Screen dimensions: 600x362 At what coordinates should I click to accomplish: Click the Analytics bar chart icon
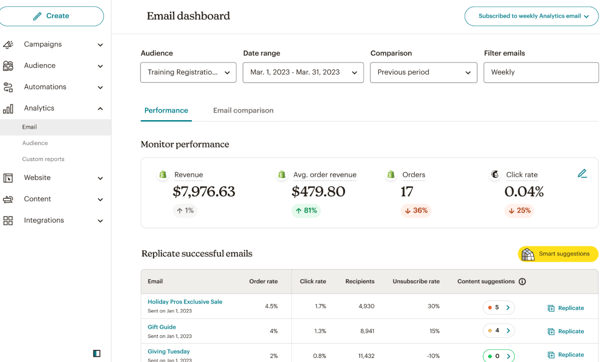(x=8, y=109)
